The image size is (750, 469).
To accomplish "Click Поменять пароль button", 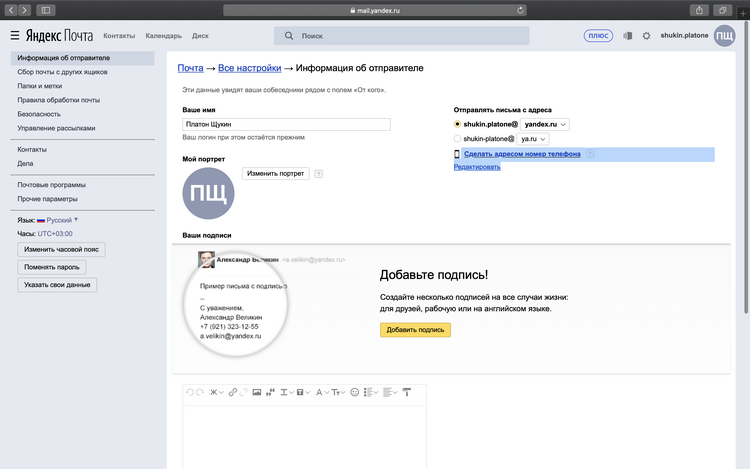I will pyautogui.click(x=52, y=267).
